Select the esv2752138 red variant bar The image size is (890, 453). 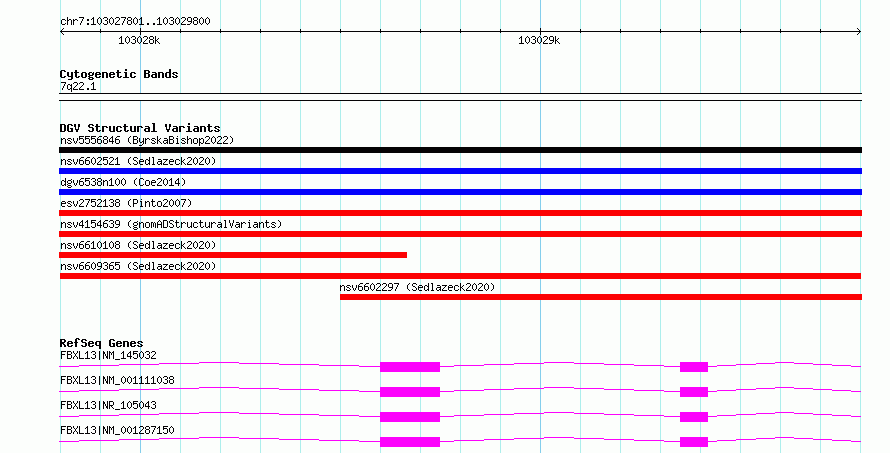pyautogui.click(x=460, y=213)
